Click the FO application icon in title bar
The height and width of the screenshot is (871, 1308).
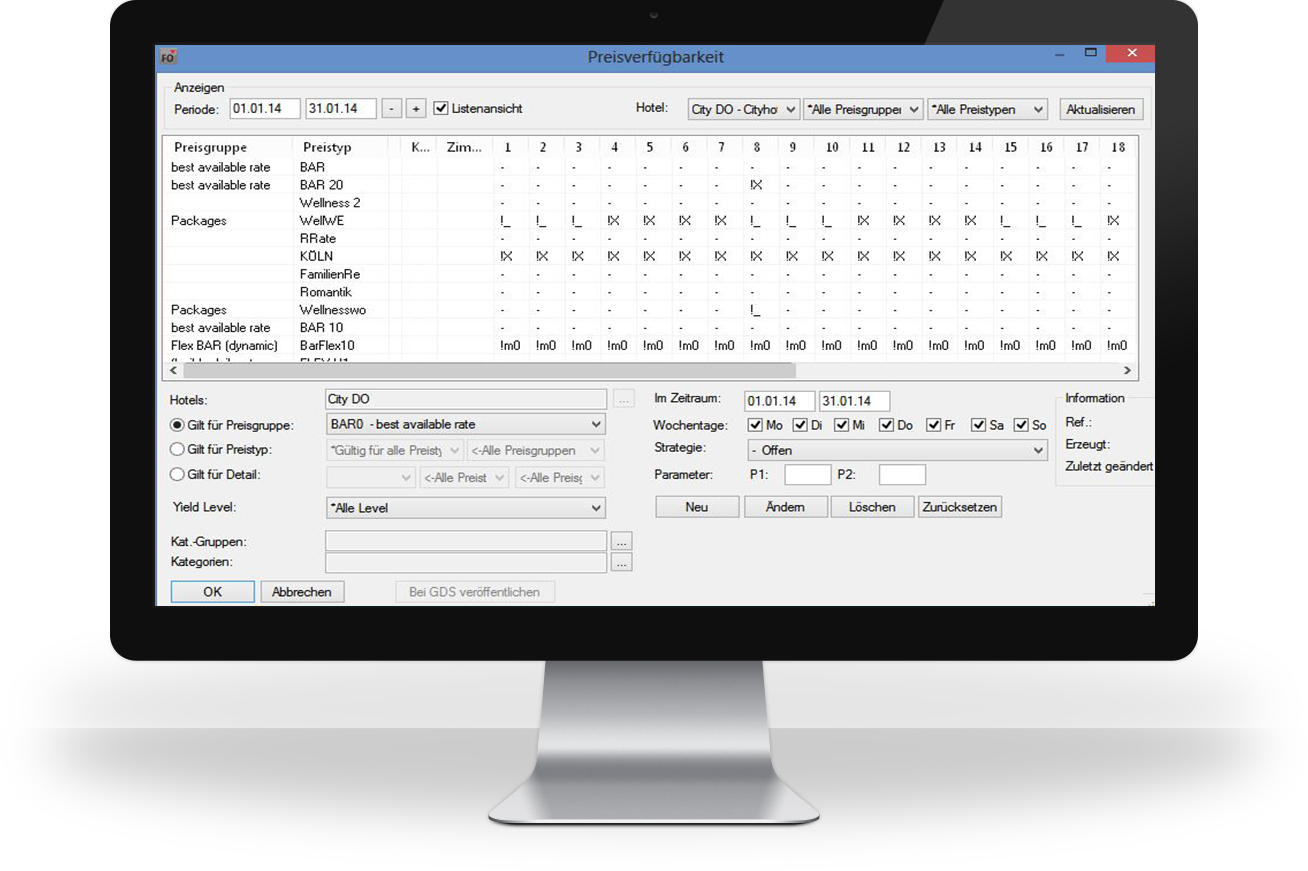[x=169, y=57]
